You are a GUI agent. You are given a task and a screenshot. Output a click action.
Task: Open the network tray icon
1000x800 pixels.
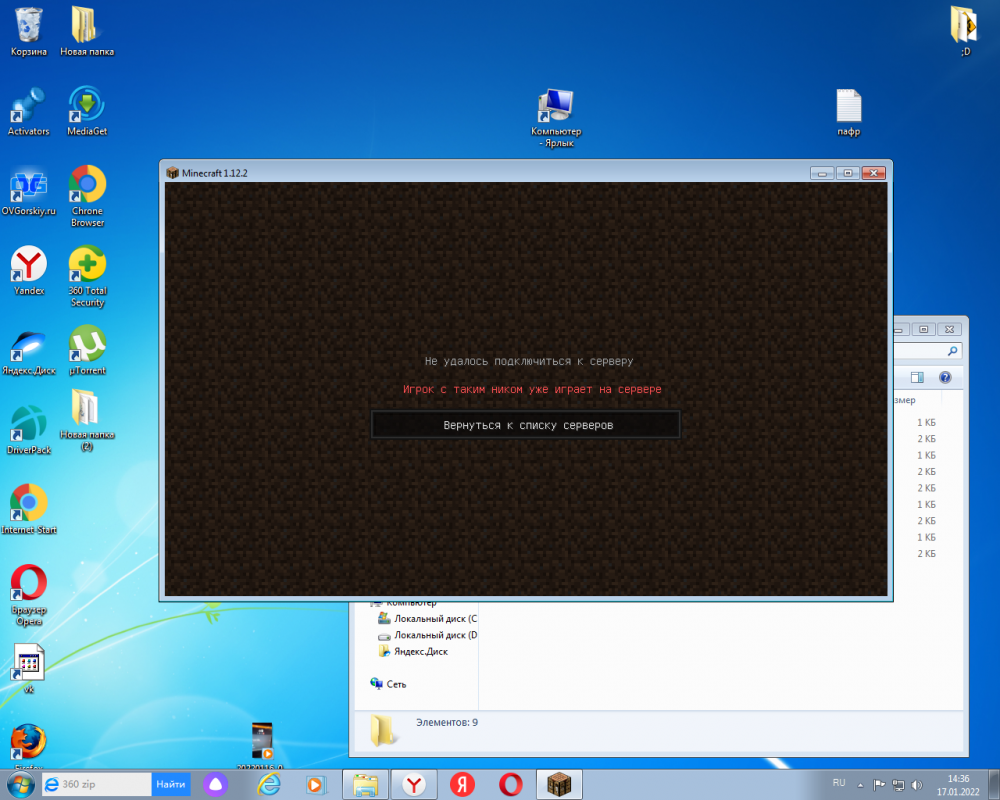pyautogui.click(x=898, y=785)
